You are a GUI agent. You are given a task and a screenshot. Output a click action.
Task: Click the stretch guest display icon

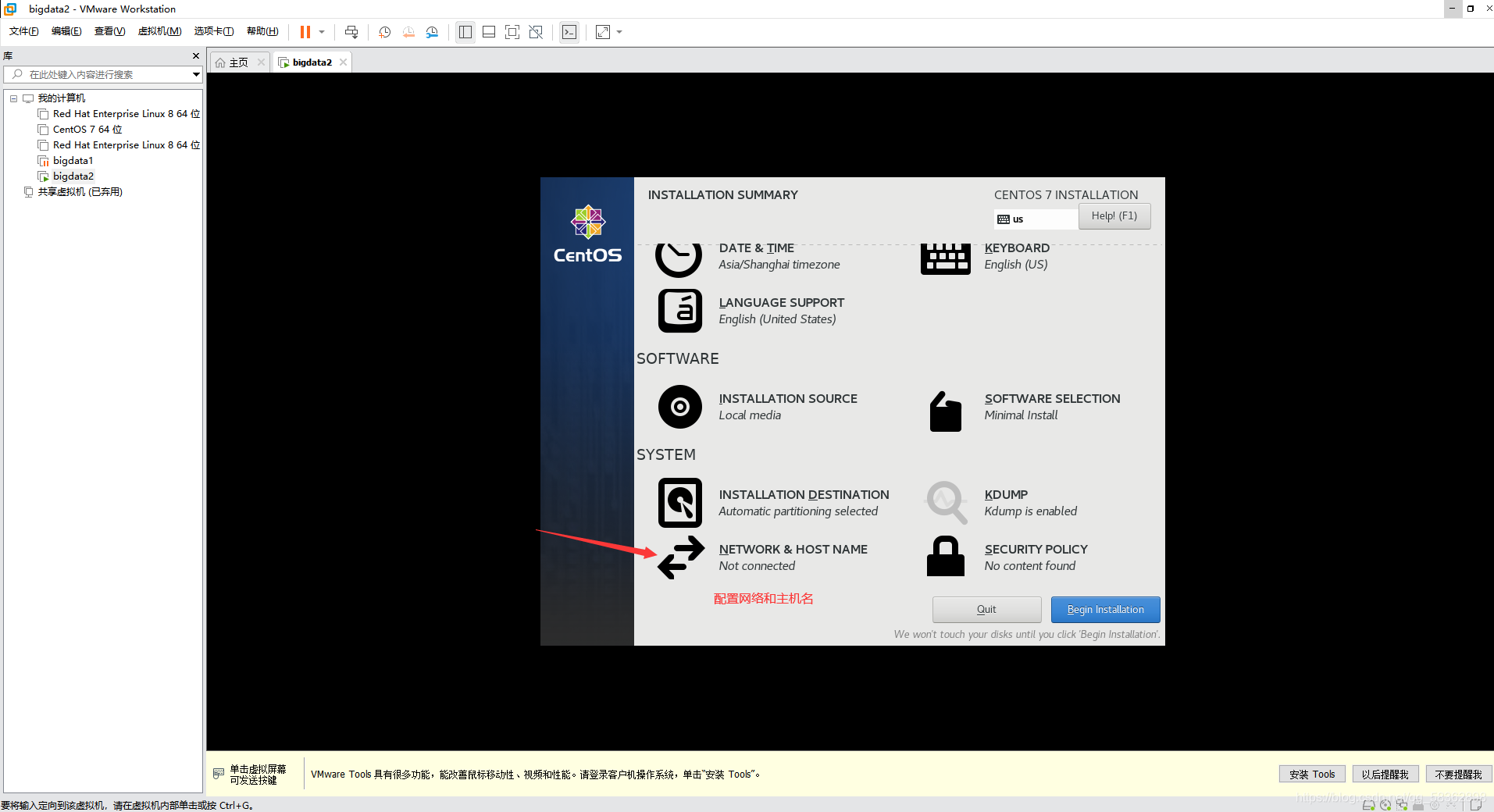[x=603, y=32]
